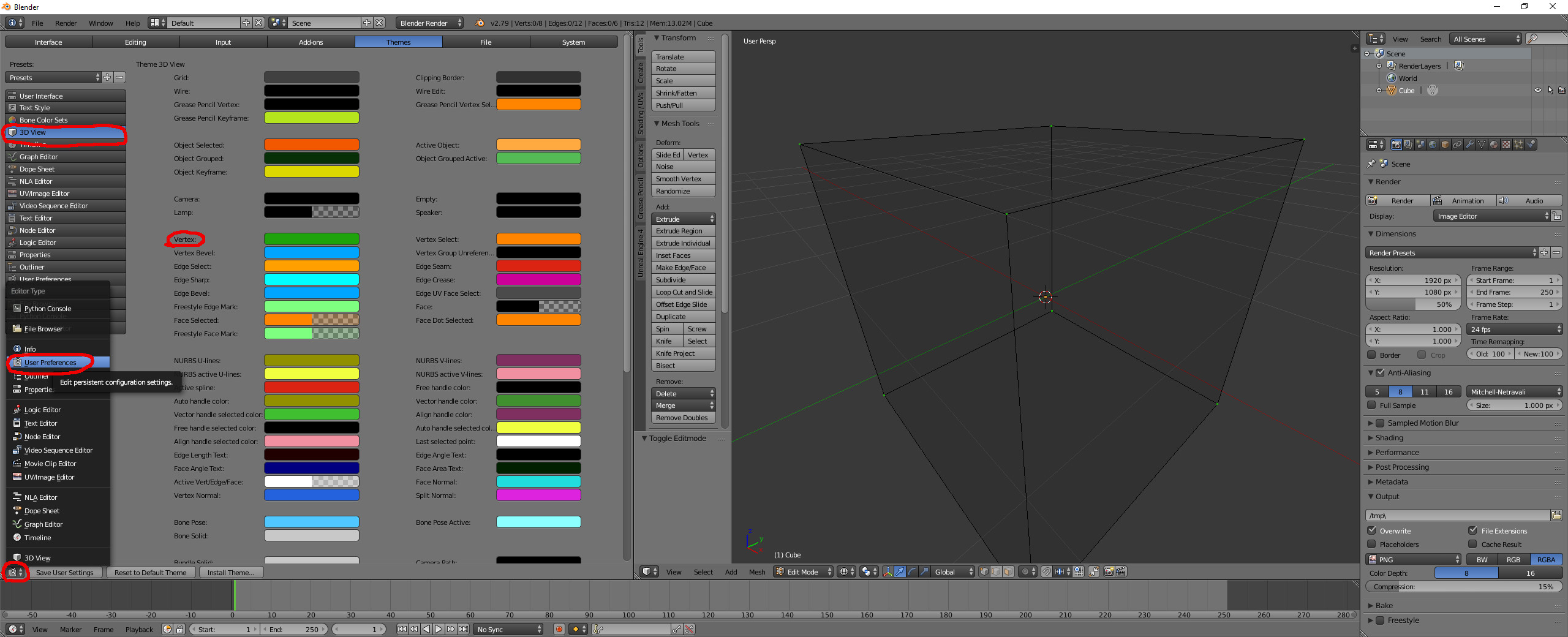Check the Border option under Dimensions
Image resolution: width=1568 pixels, height=637 pixels.
click(1372, 355)
